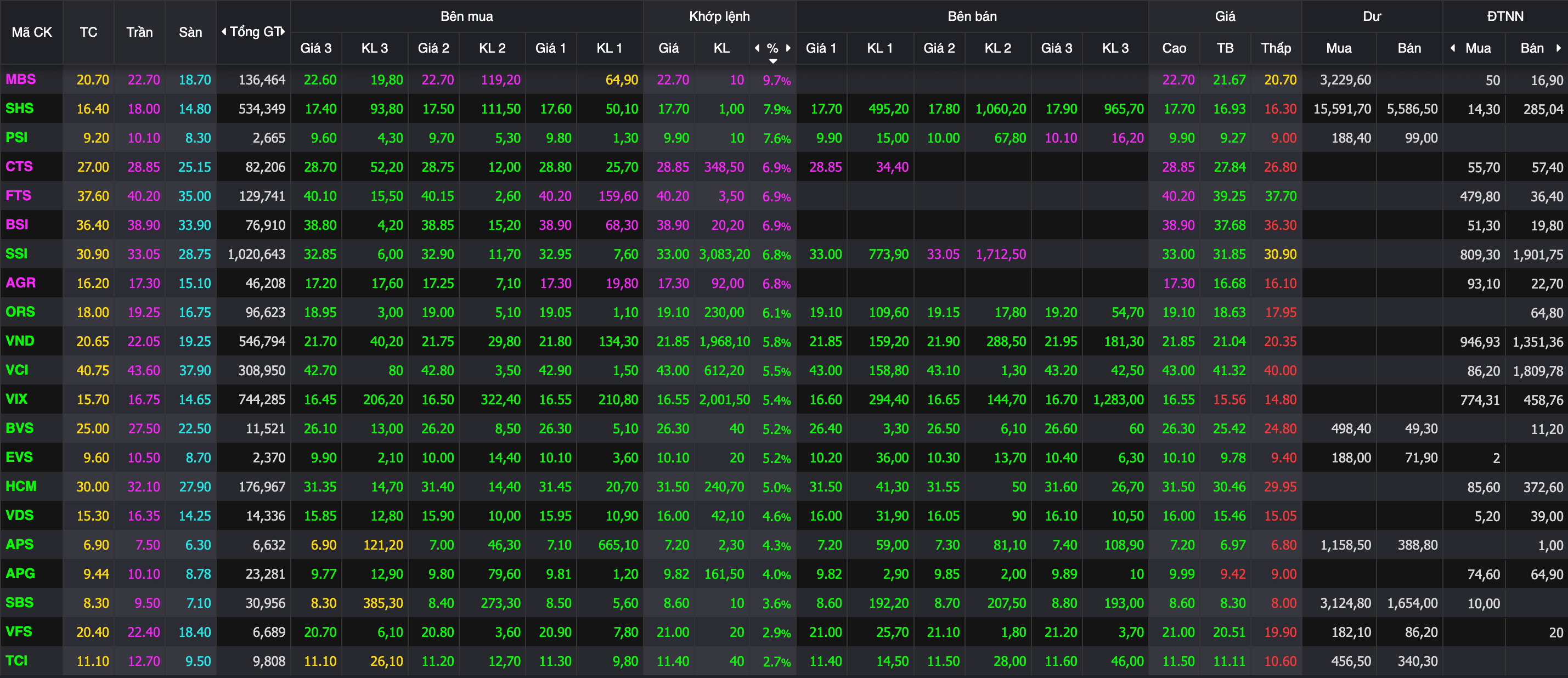
Task: Click right arrow beside Tổng GT header
Action: pyautogui.click(x=283, y=32)
